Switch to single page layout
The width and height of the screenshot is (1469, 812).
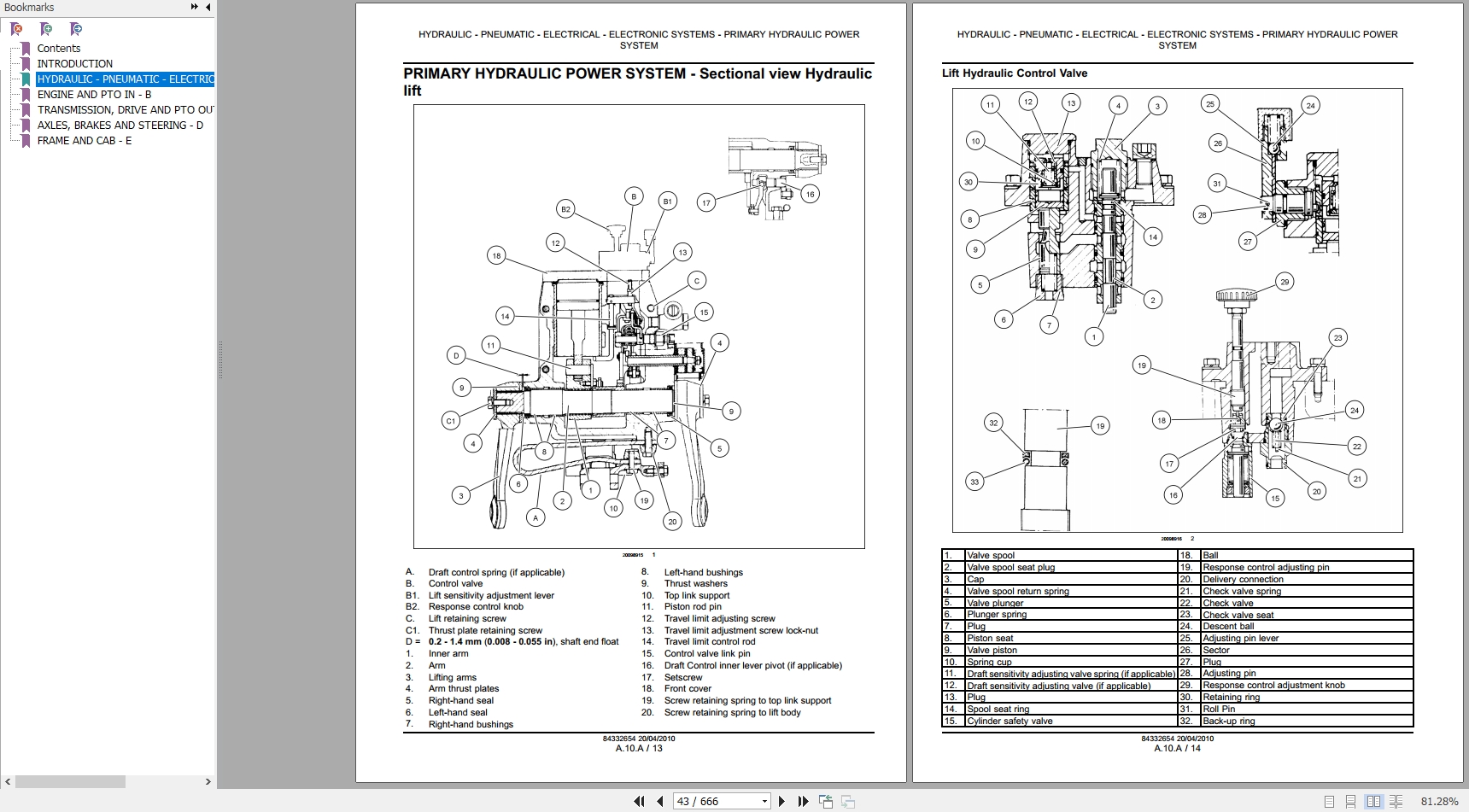point(1329,801)
